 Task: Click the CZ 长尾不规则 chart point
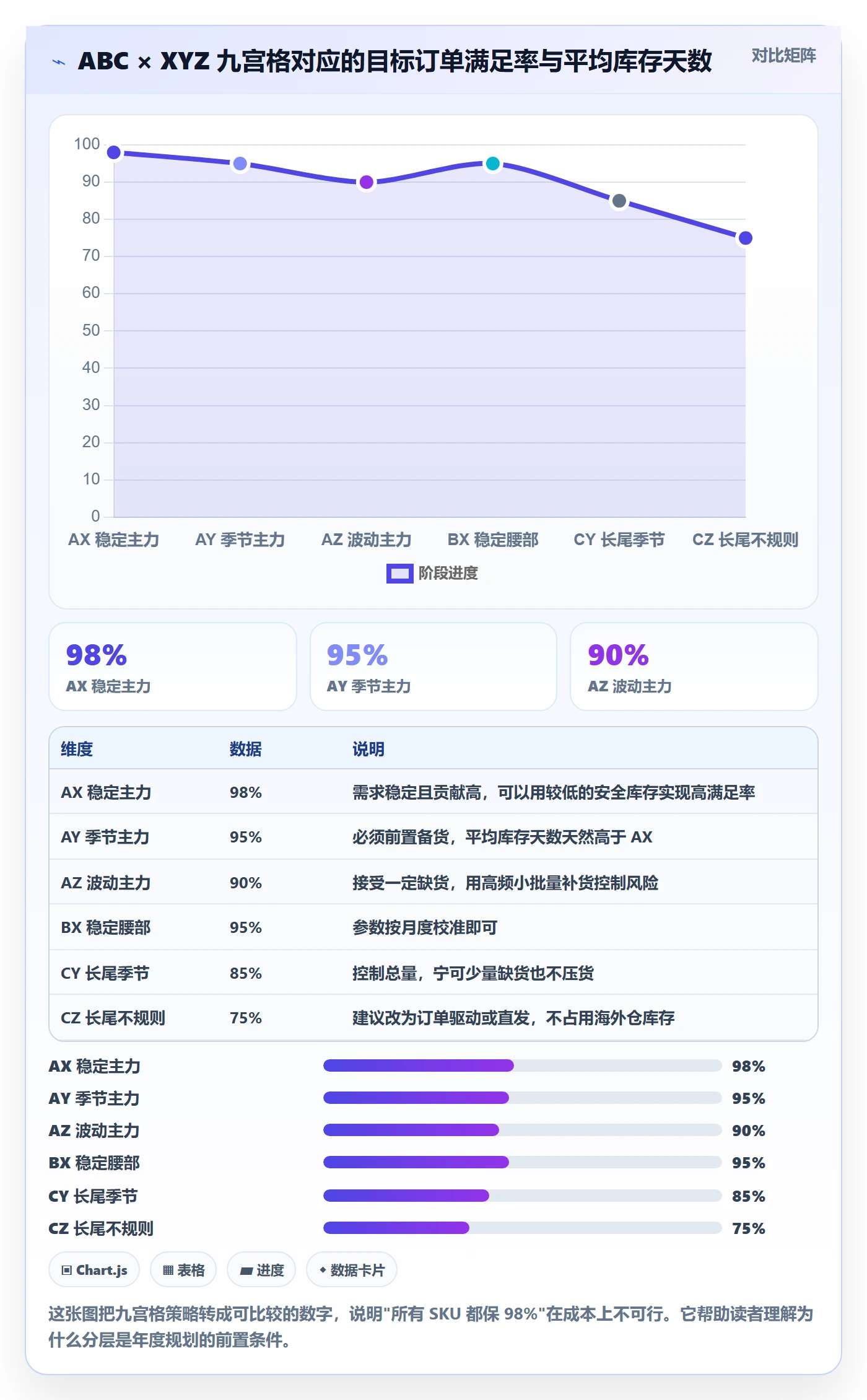click(x=746, y=238)
